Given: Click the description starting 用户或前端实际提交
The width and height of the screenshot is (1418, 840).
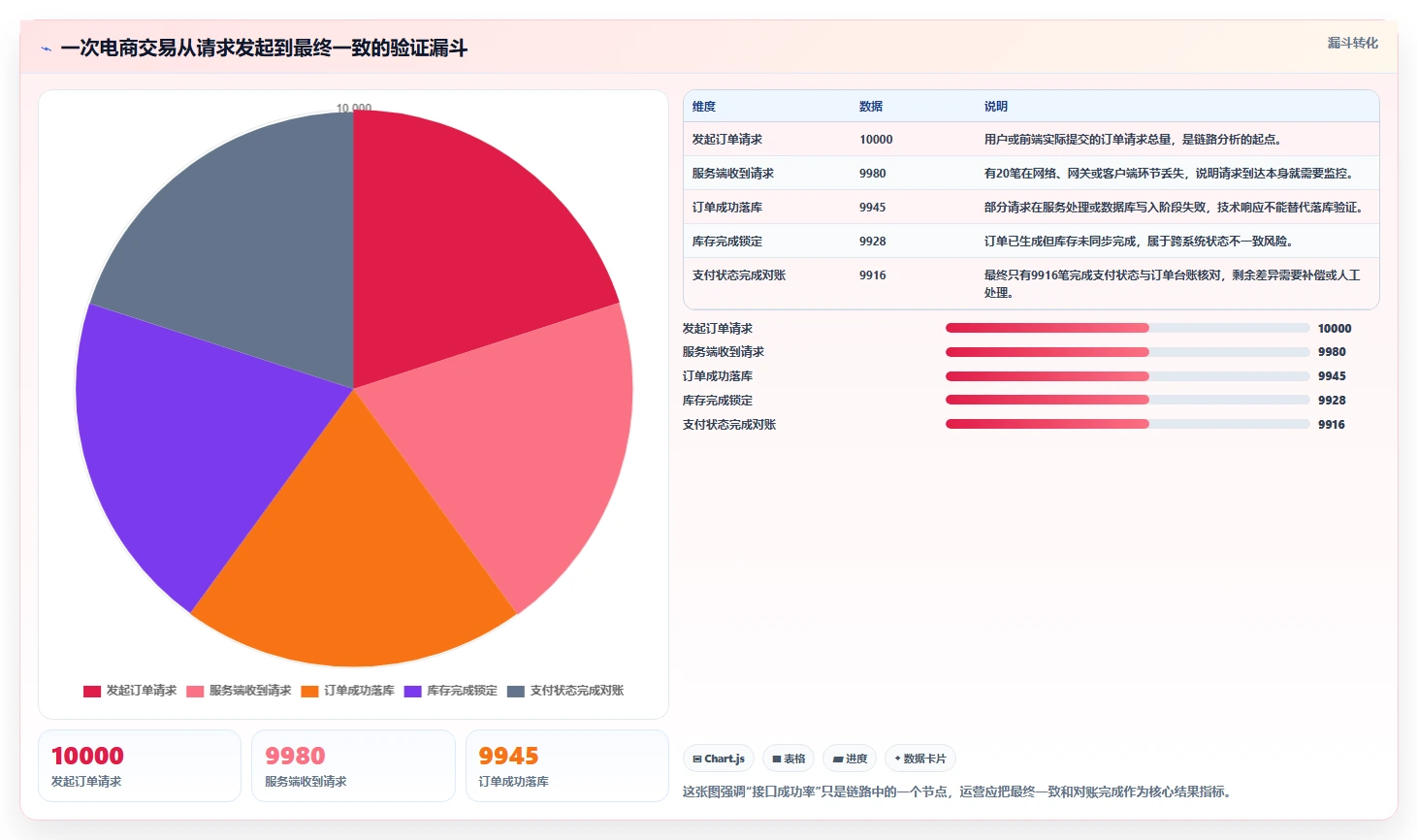Looking at the screenshot, I should coord(1136,140).
